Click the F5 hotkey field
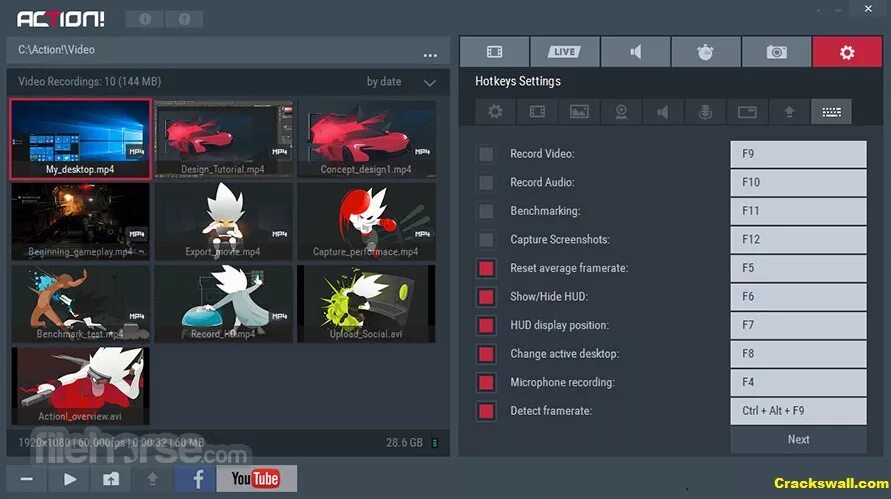891x499 pixels. point(798,268)
